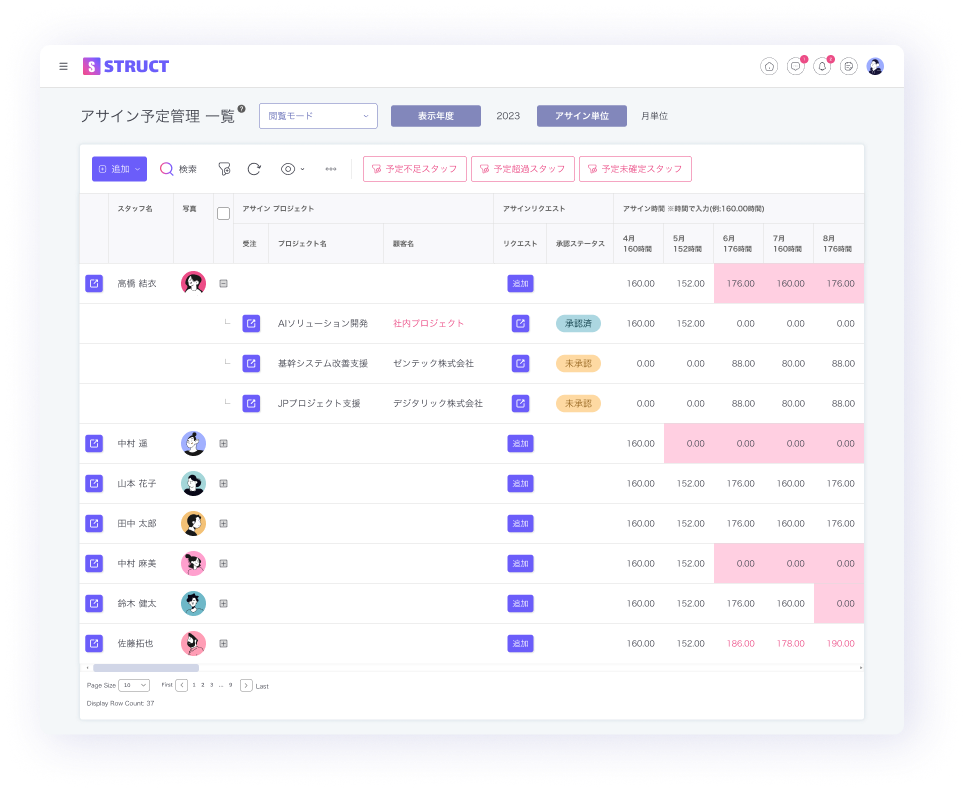
Task: Click the 社内プロジェクト link
Action: [x=428, y=323]
